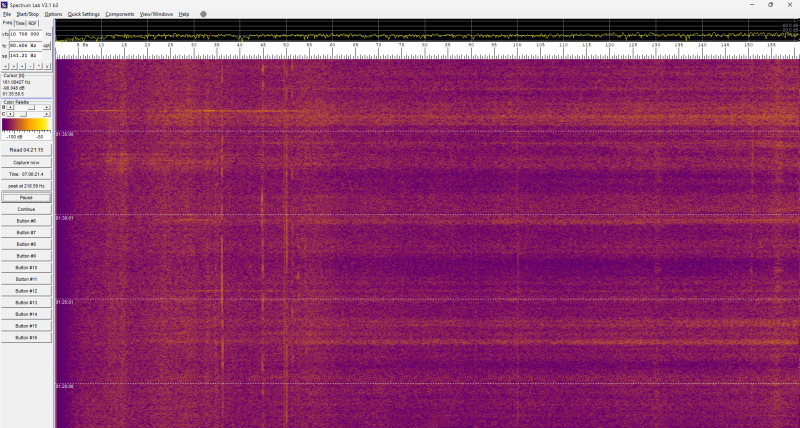The image size is (800, 428).
Task: Click Button #11 in side panel
Action: click(26, 280)
